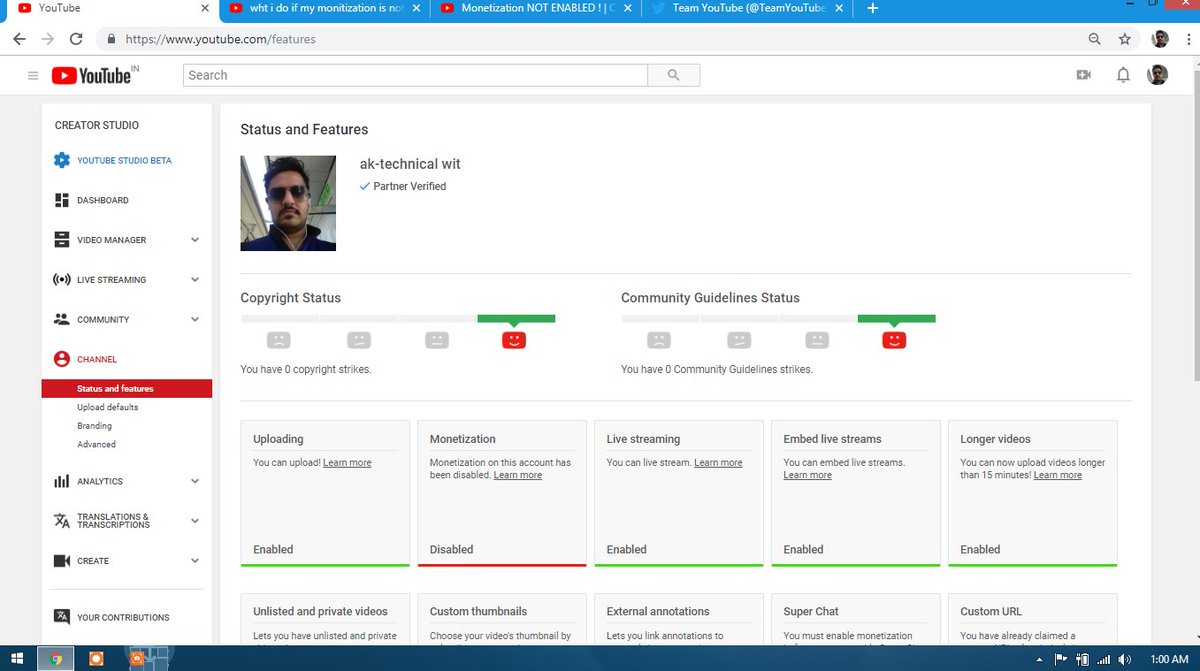
Task: Open the YouTube hamburger guide menu
Action: pos(33,76)
